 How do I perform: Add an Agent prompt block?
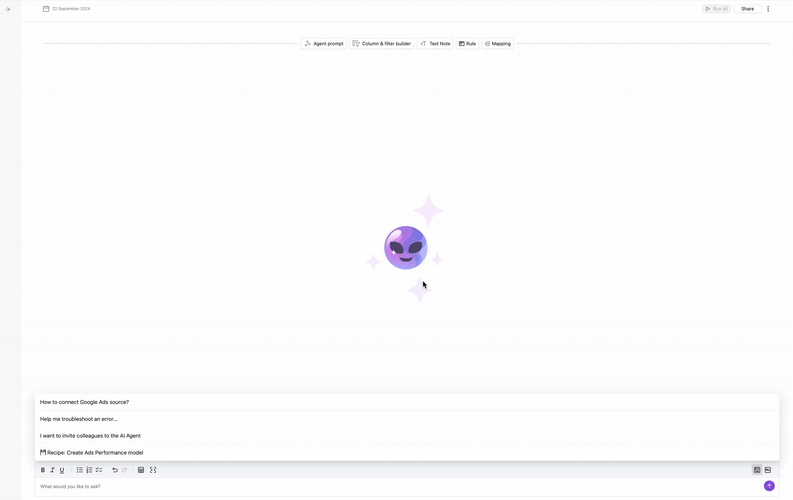(x=324, y=43)
